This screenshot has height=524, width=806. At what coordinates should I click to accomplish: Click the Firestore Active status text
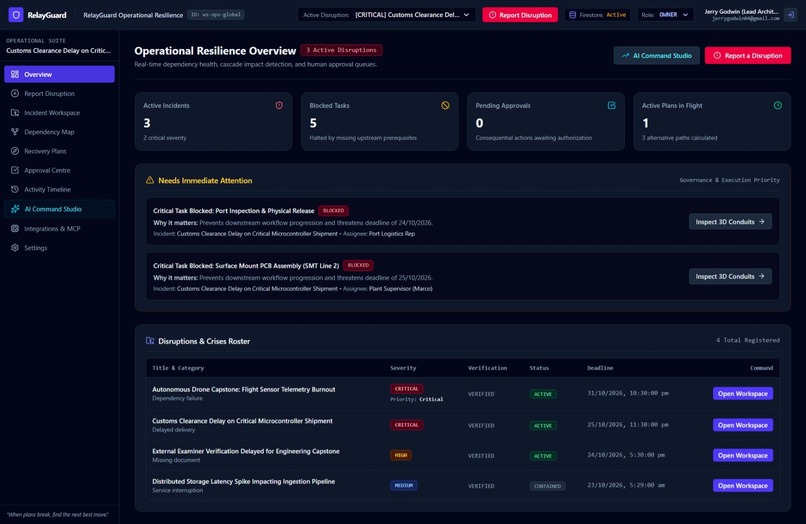click(616, 15)
